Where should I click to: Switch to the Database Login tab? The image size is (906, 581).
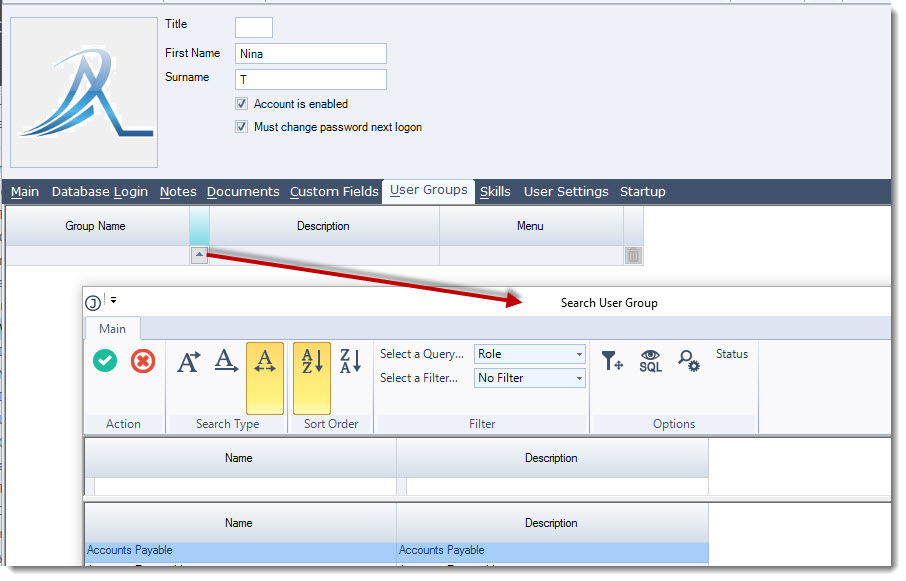[100, 192]
